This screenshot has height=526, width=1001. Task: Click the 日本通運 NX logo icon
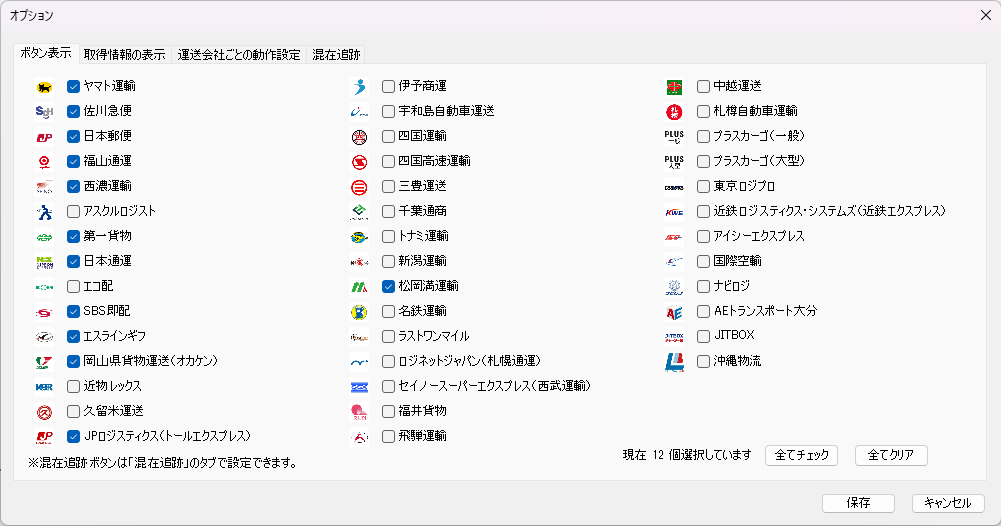pos(44,262)
